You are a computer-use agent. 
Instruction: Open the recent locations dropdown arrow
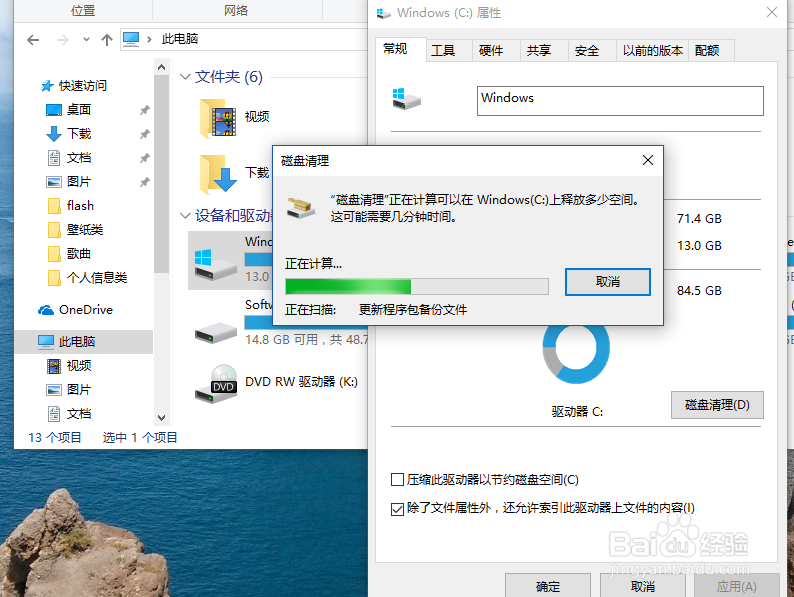click(86, 39)
